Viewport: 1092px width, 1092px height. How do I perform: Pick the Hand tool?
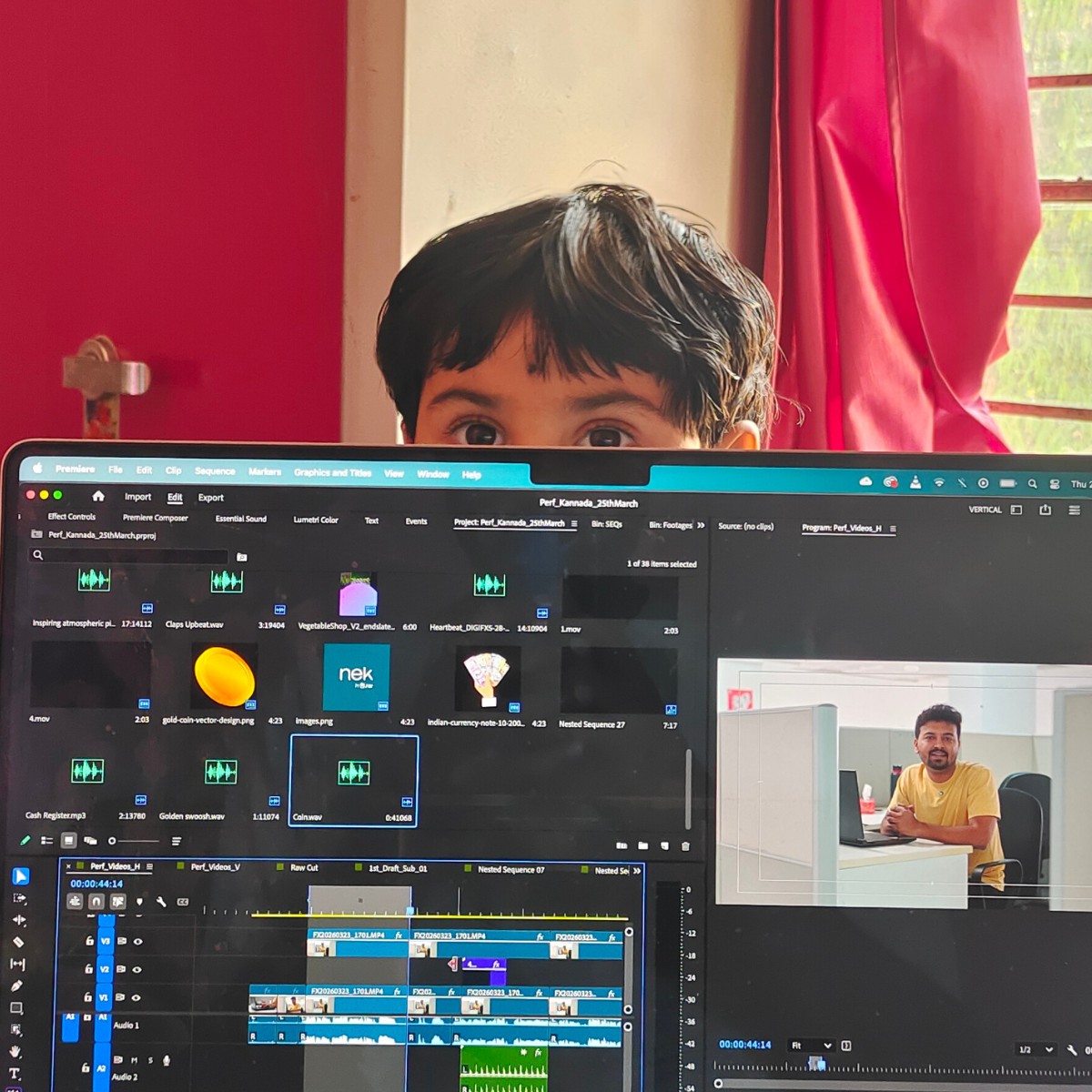coord(15,1052)
